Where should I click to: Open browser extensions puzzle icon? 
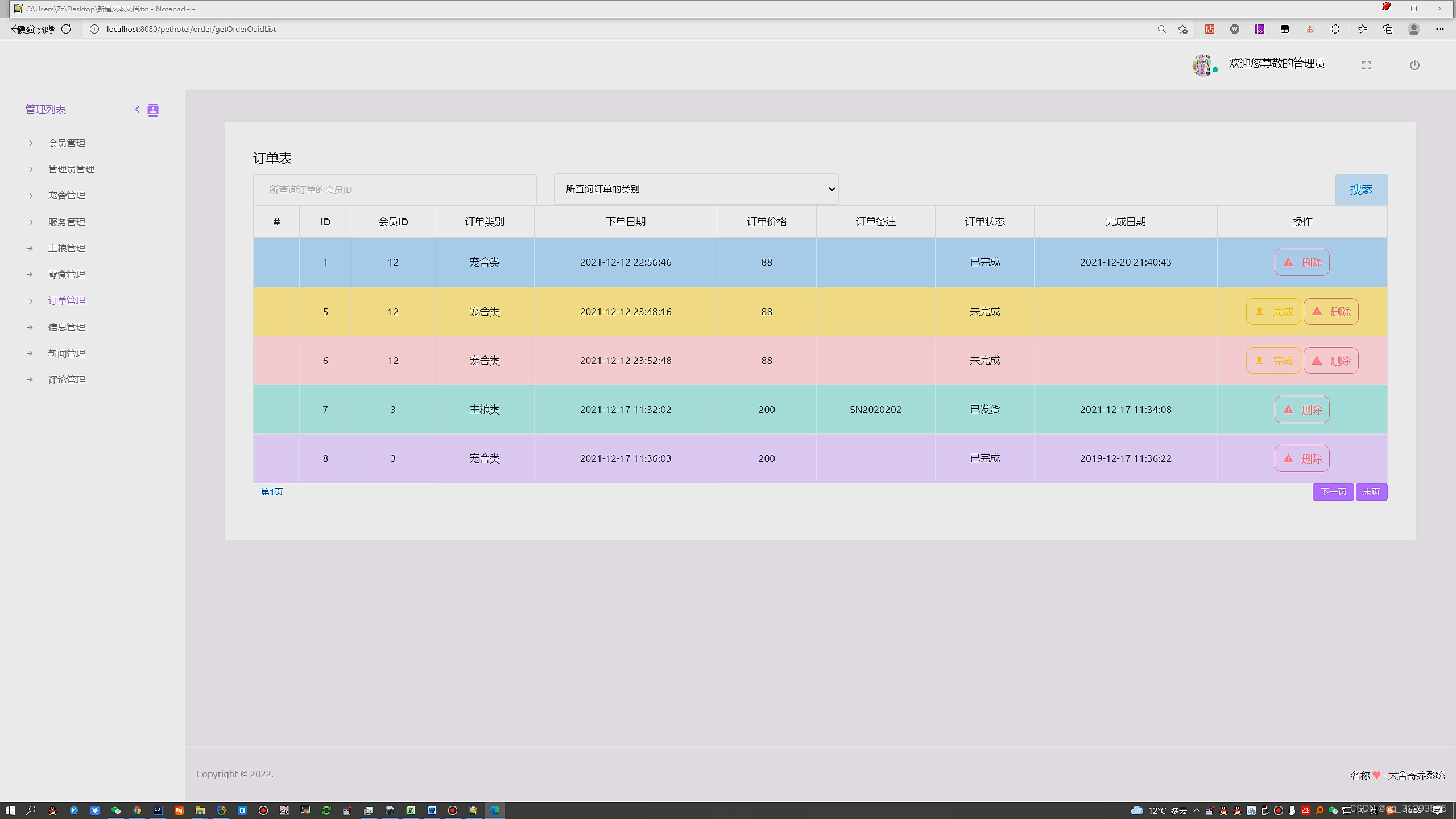1335,29
